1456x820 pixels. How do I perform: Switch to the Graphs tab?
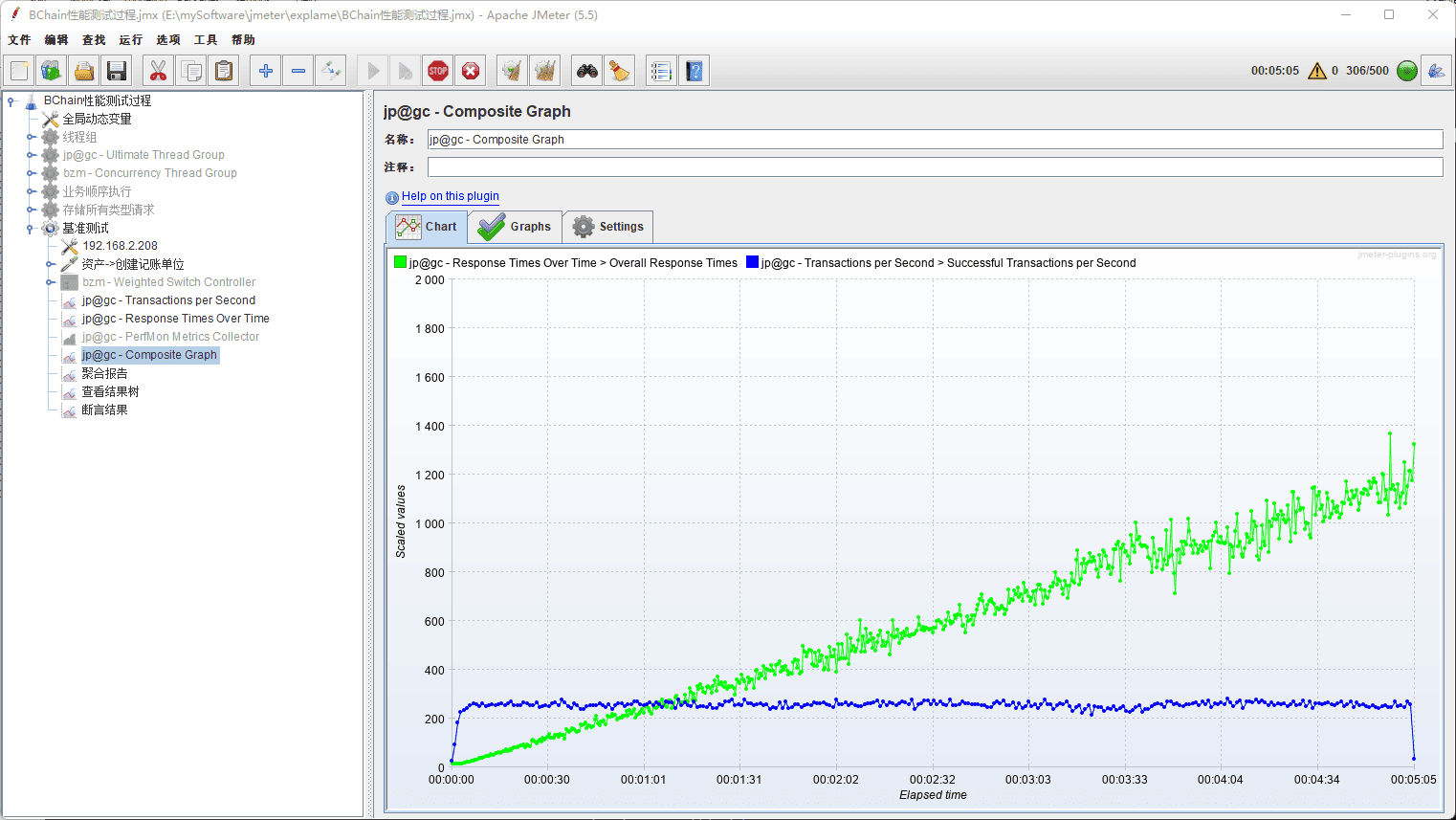coord(516,227)
